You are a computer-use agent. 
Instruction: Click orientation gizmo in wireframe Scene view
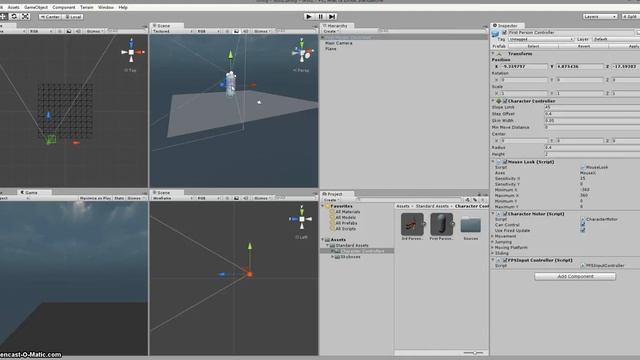301,219
